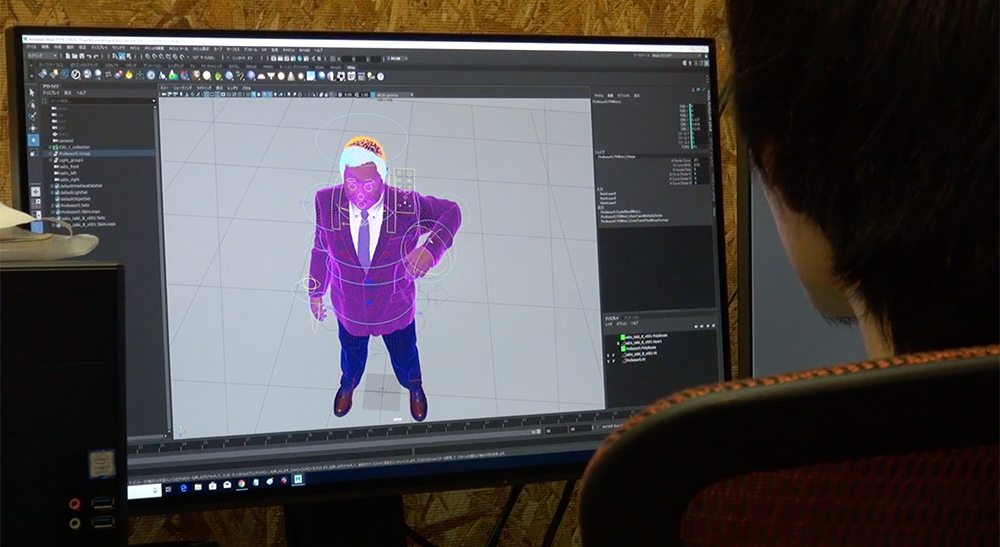Click the Move tool in left toolbox
This screenshot has width=1000, height=547.
point(32,129)
